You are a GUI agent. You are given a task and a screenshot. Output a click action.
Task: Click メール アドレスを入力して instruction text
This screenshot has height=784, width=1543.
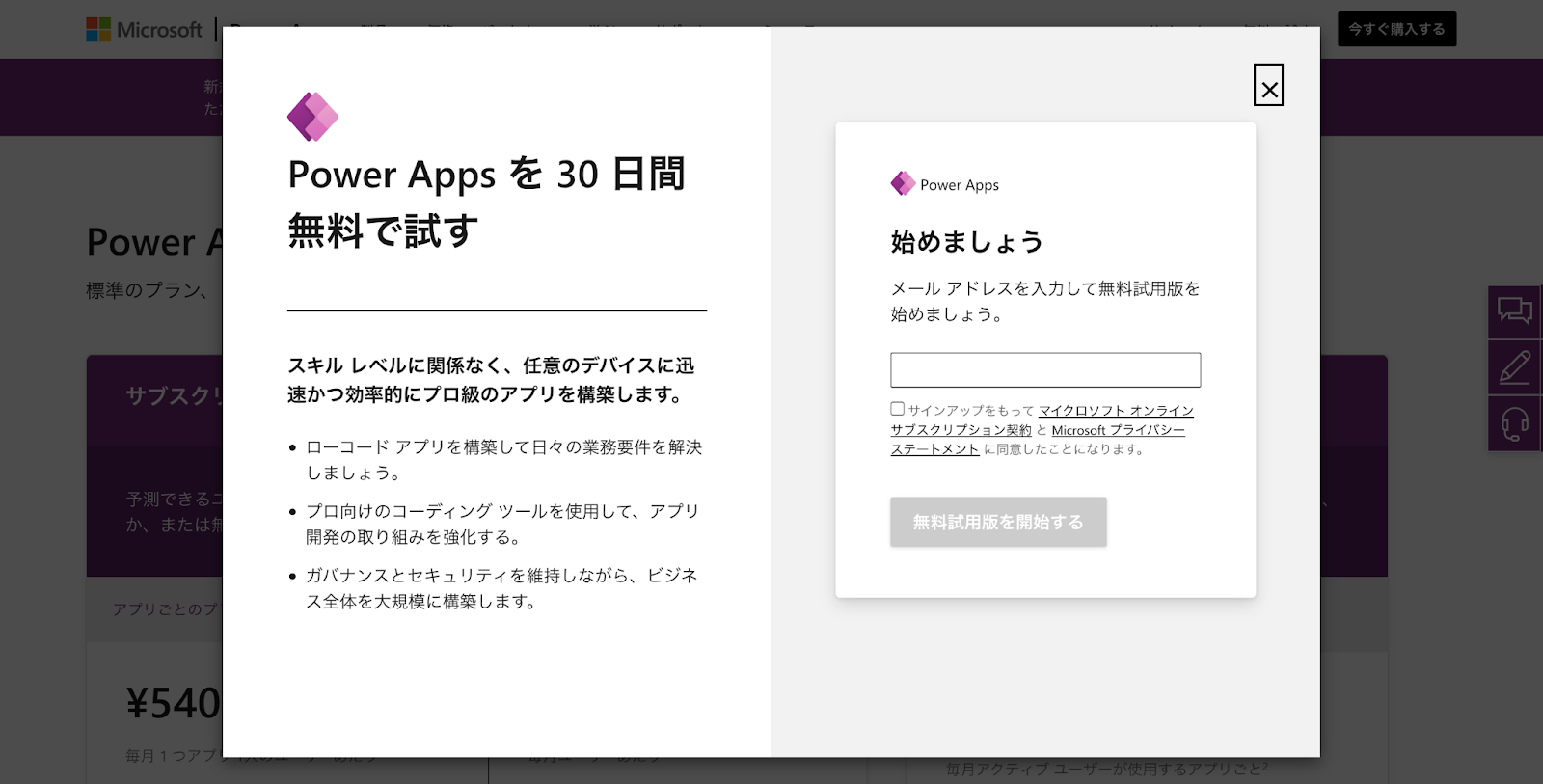click(x=1045, y=301)
